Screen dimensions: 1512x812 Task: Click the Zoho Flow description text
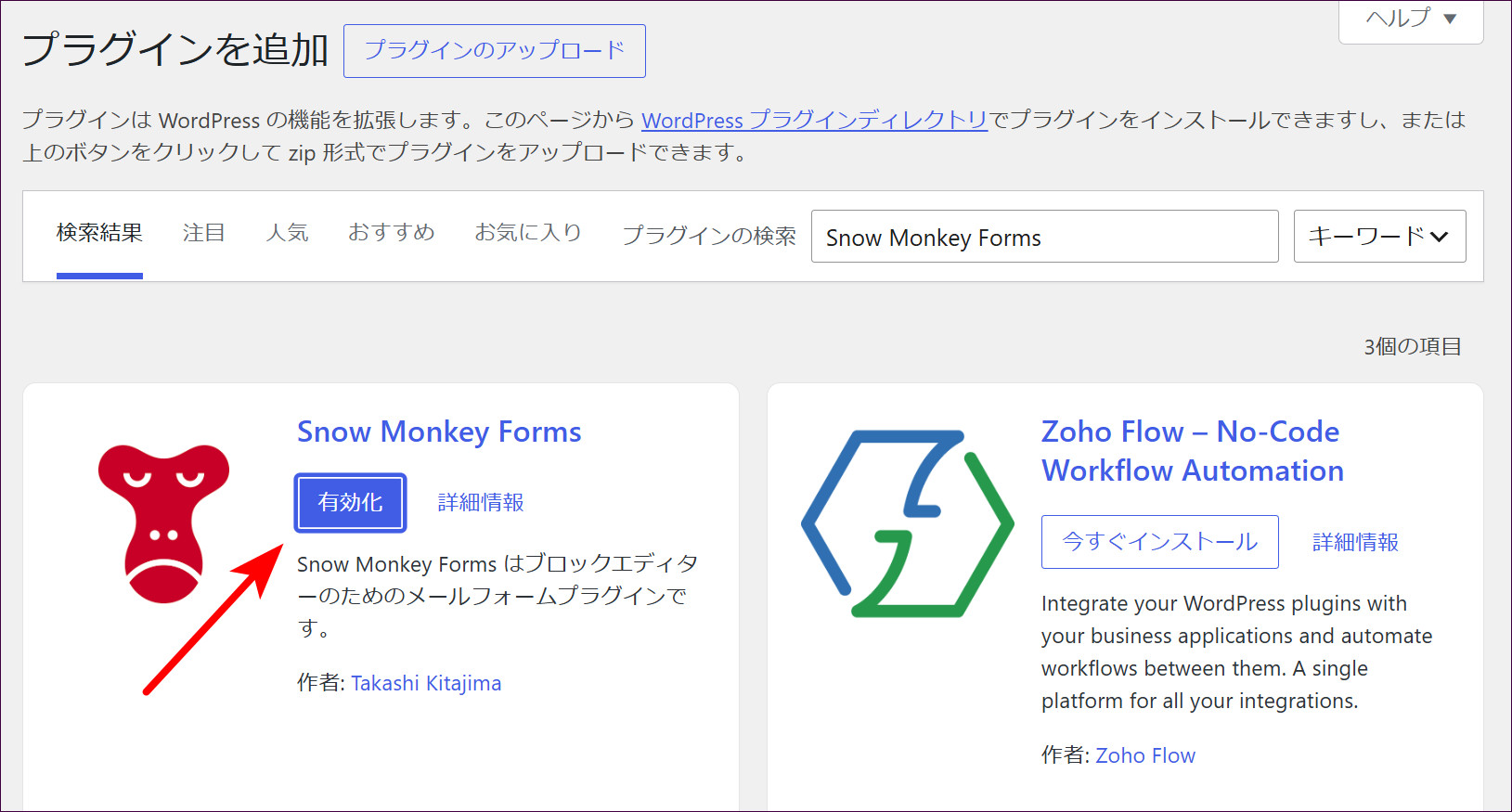click(x=1236, y=652)
